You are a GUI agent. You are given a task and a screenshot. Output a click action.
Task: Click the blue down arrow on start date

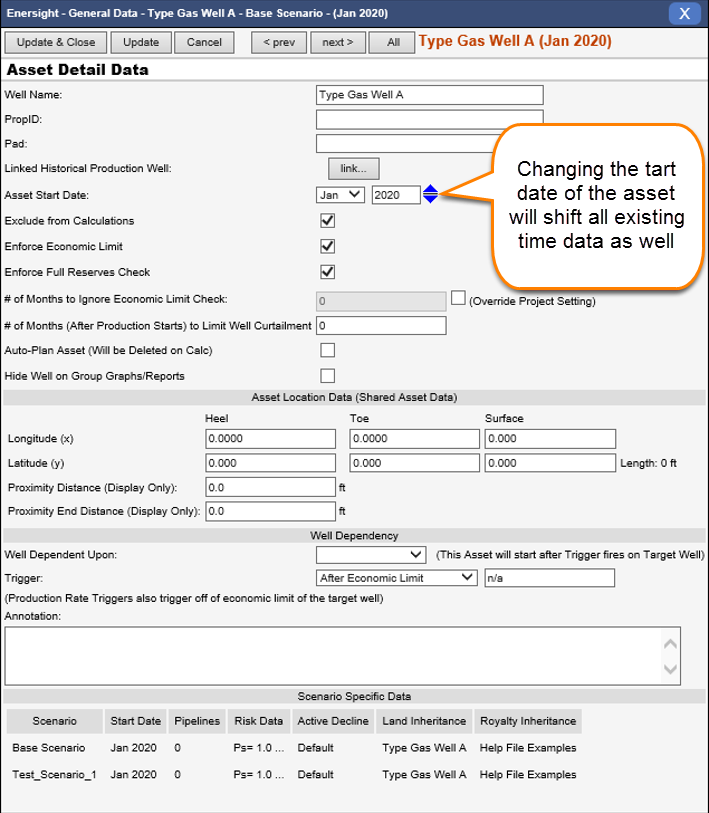click(430, 199)
